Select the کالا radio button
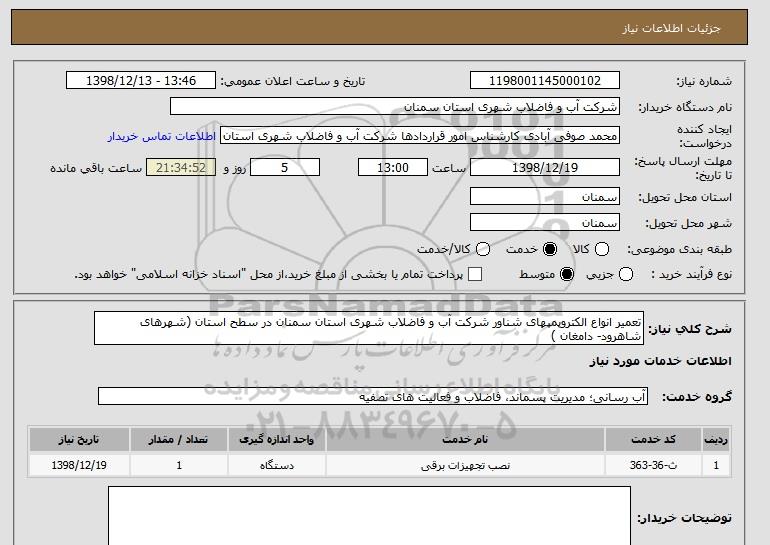 (602, 249)
